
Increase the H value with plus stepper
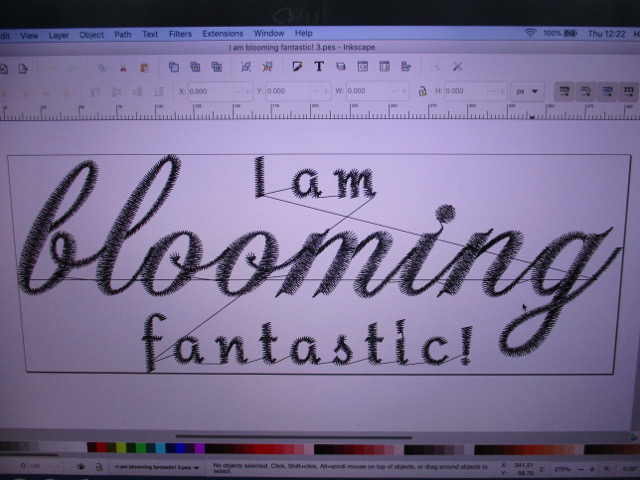(x=503, y=91)
